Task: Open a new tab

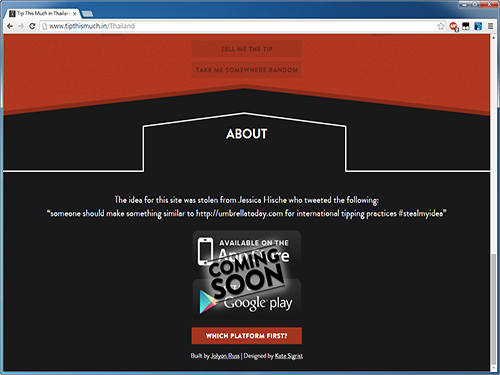Action: 87,14
